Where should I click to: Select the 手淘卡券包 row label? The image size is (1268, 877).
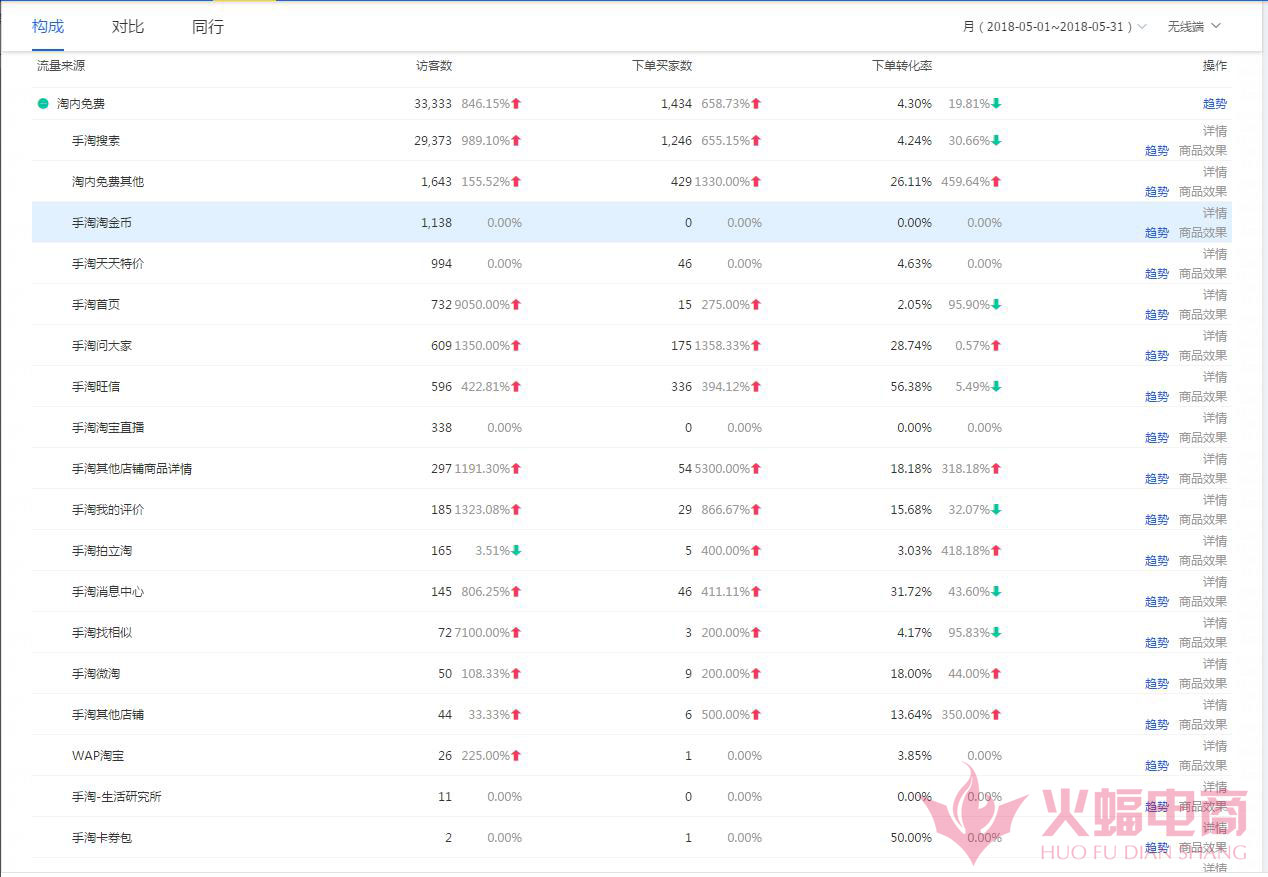[102, 838]
